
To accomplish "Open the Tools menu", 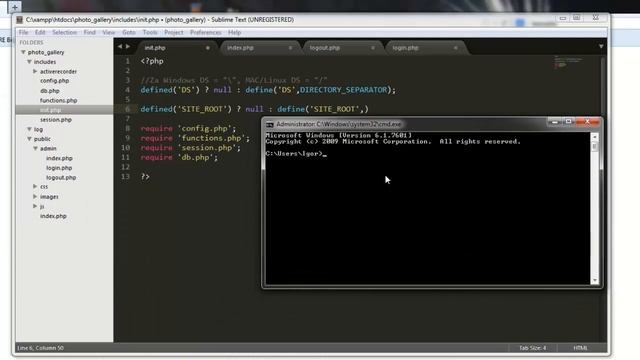I will (x=150, y=32).
